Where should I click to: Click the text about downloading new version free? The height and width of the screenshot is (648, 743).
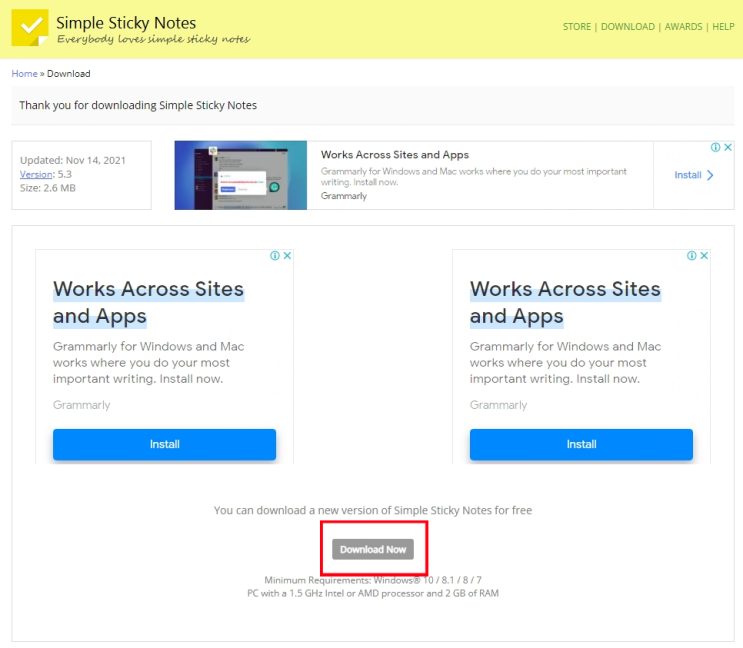coord(373,510)
